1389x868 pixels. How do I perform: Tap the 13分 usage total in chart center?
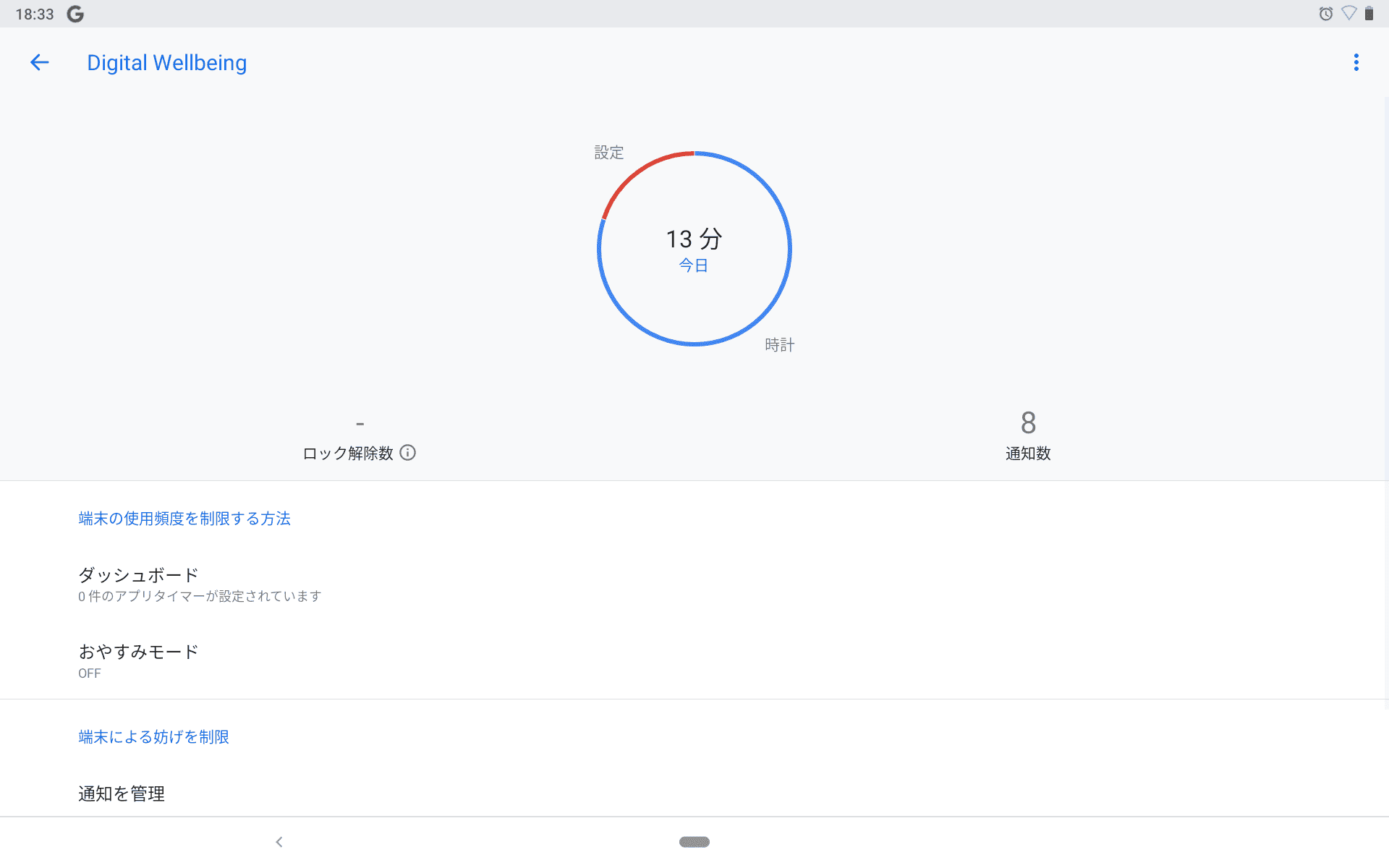click(693, 239)
